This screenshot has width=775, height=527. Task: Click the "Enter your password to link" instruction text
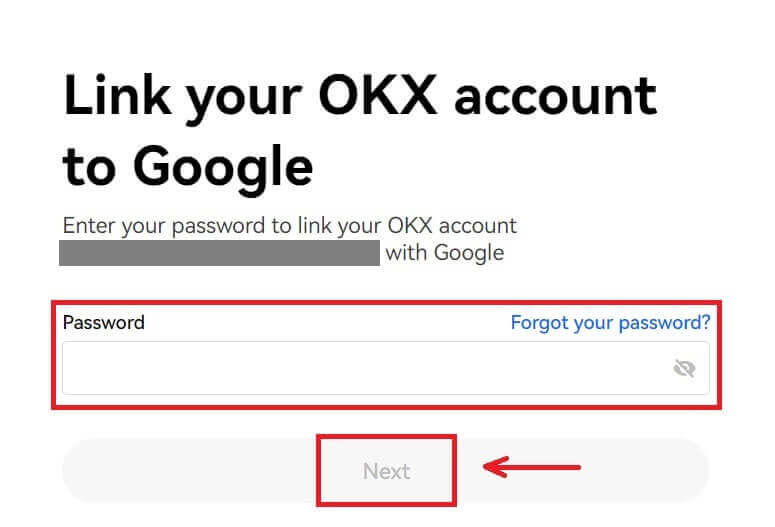[x=290, y=226]
